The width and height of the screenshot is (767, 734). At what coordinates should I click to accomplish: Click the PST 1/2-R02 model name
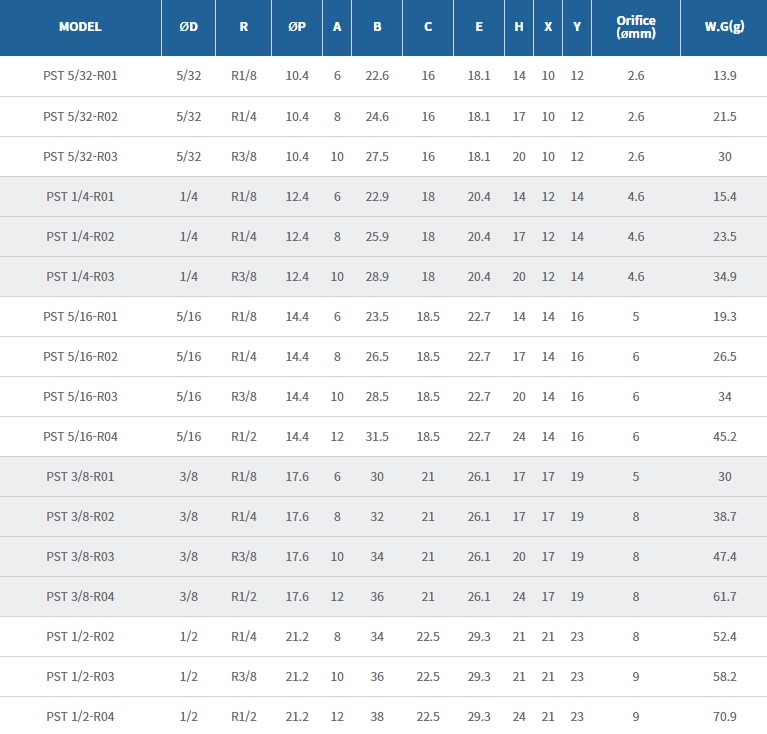tap(80, 636)
